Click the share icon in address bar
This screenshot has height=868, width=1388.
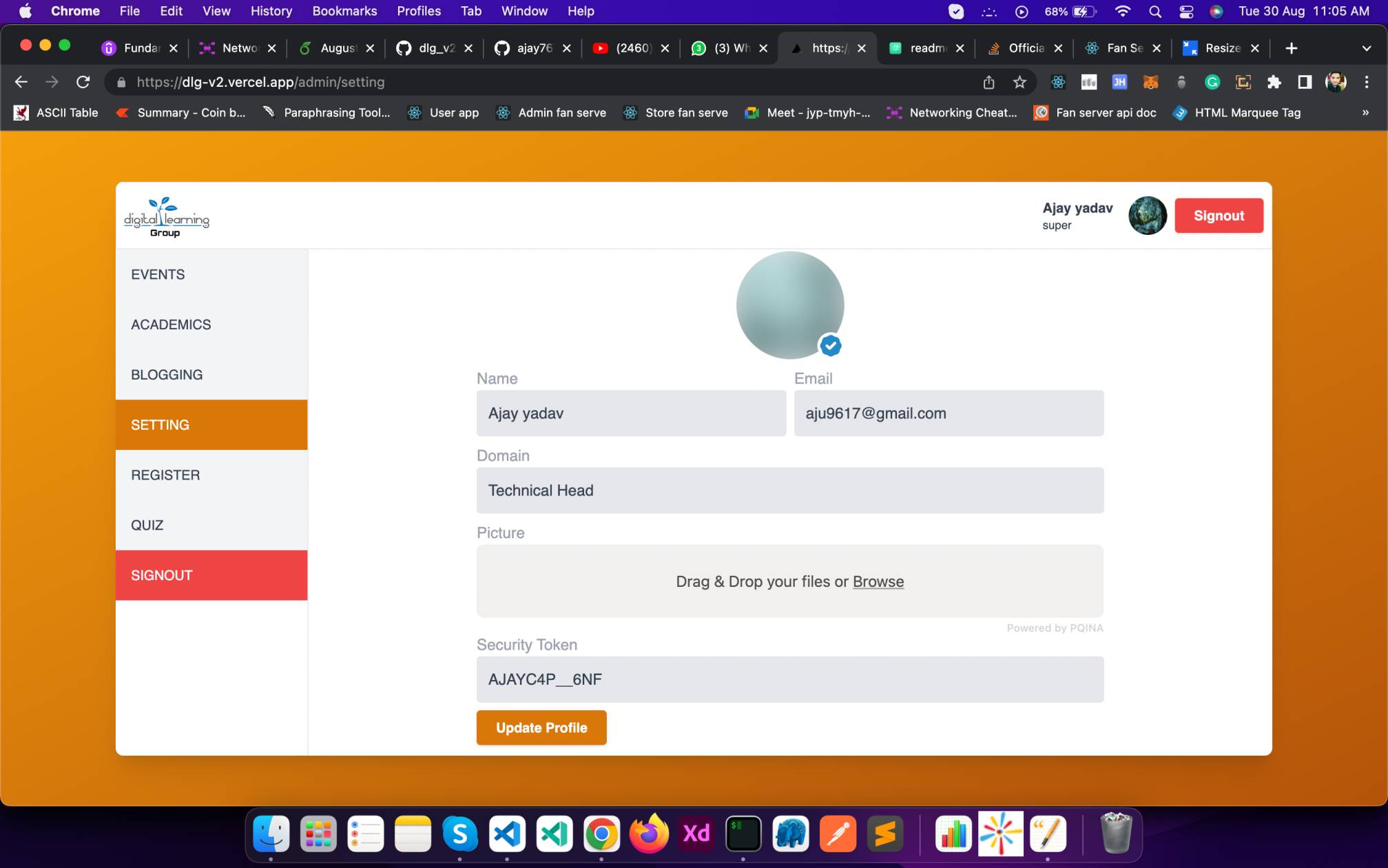click(988, 82)
